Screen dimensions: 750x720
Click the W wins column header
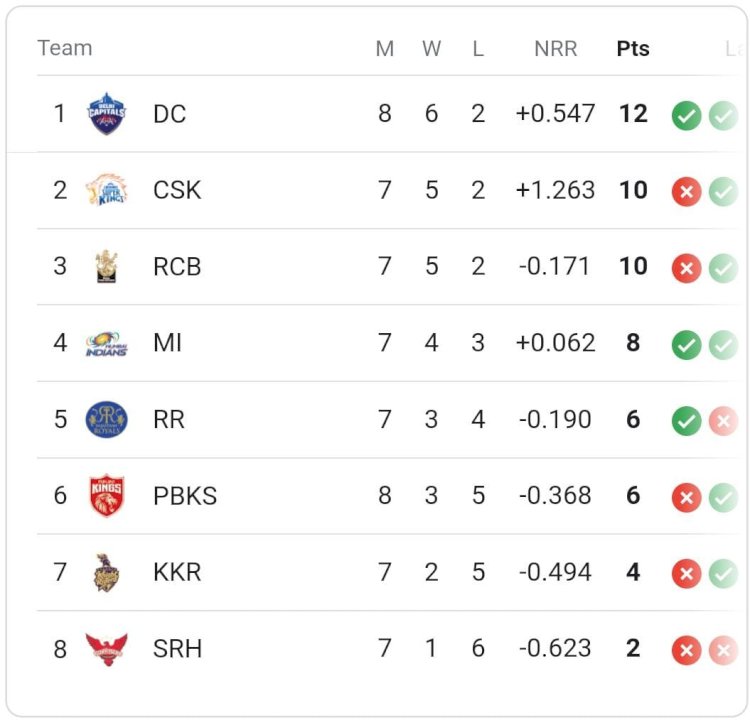click(x=431, y=48)
